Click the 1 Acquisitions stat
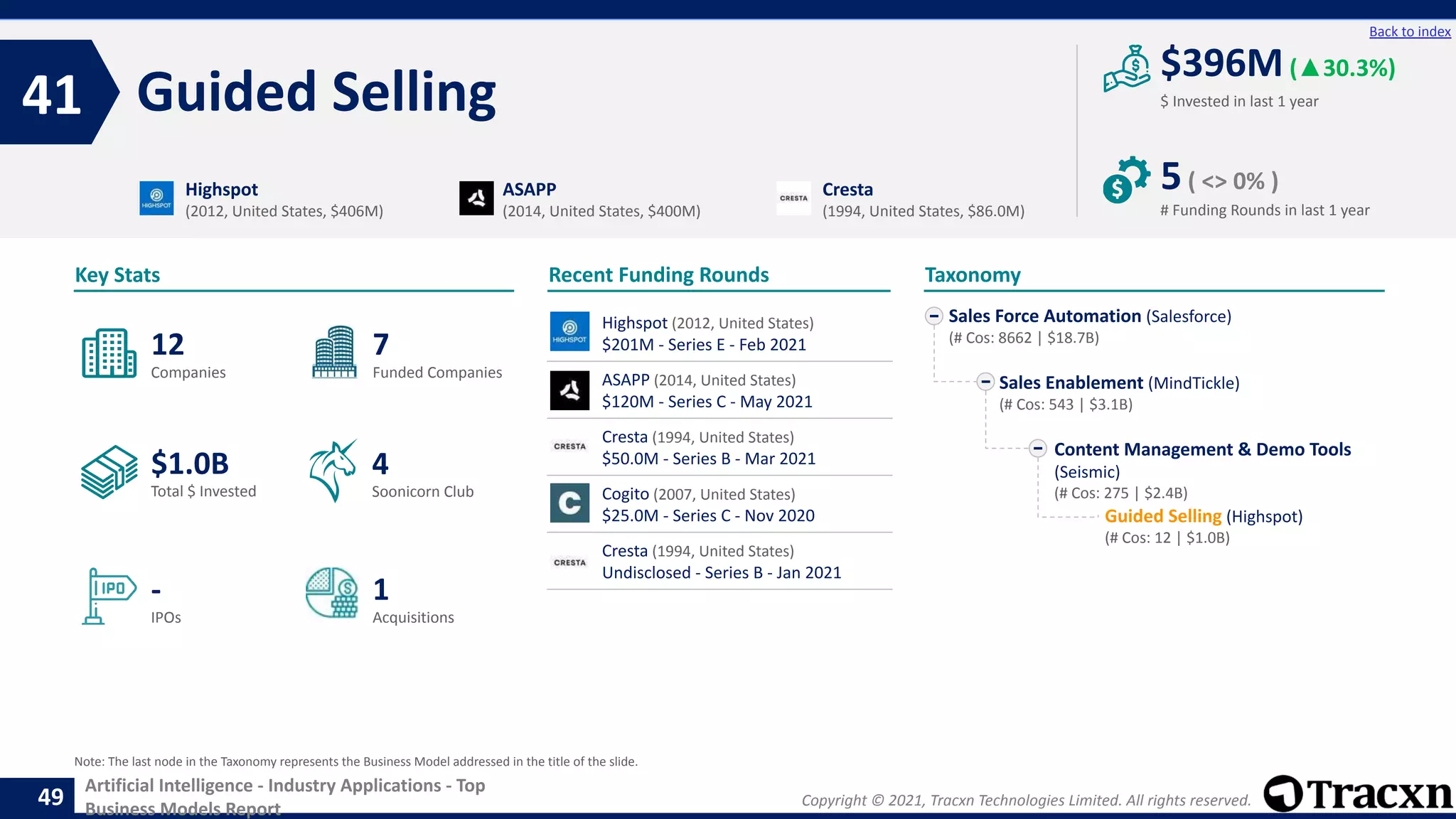Screen dimensions: 1456x819 tap(412, 599)
